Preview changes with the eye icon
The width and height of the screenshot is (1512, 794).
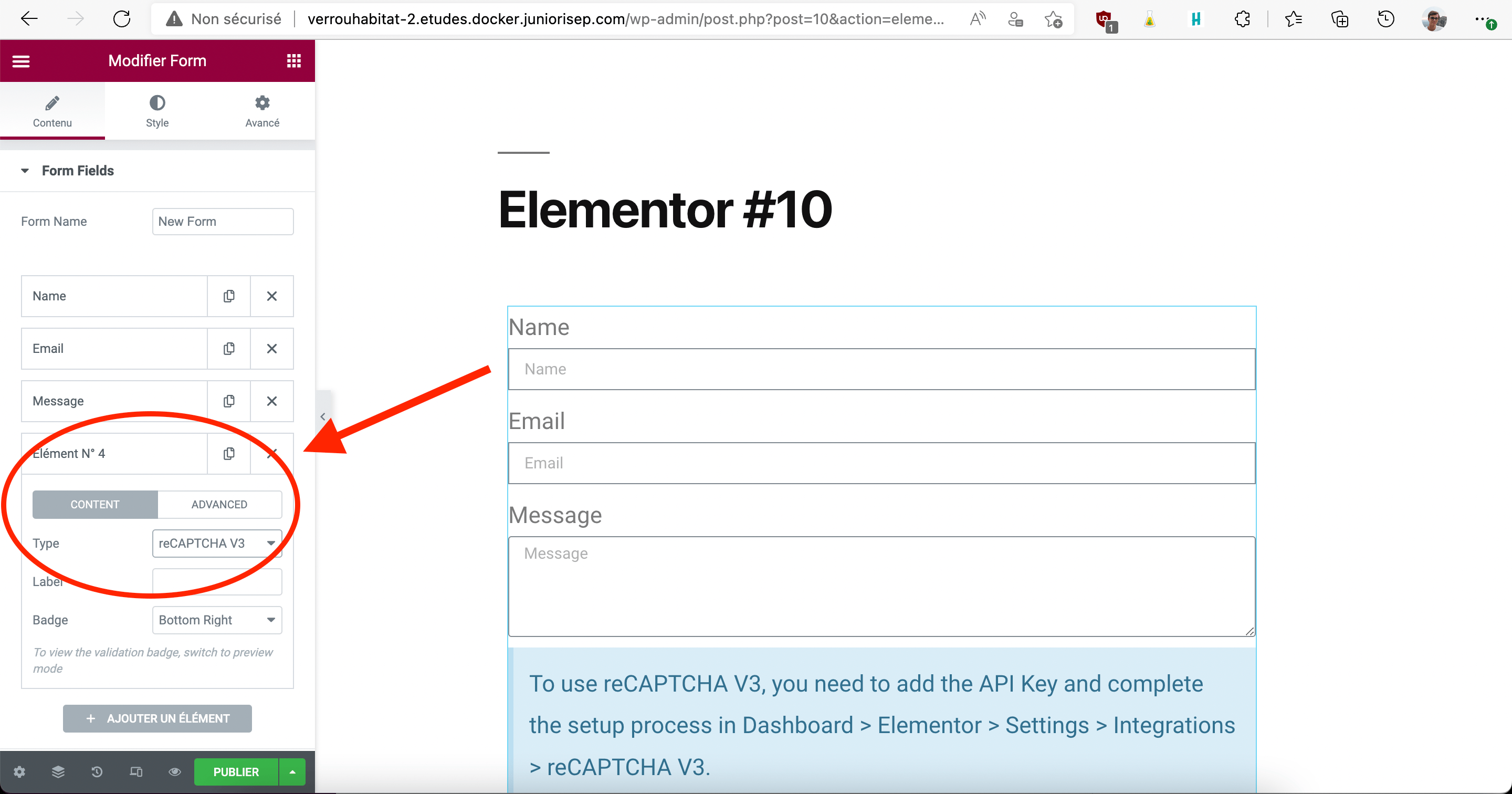pos(175,772)
